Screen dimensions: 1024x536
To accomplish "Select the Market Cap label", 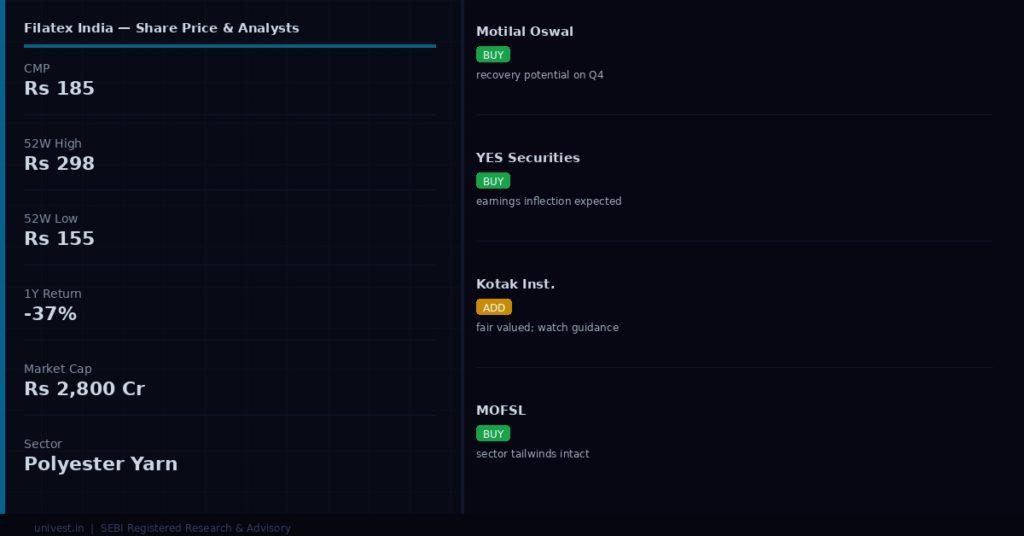I will point(57,369).
